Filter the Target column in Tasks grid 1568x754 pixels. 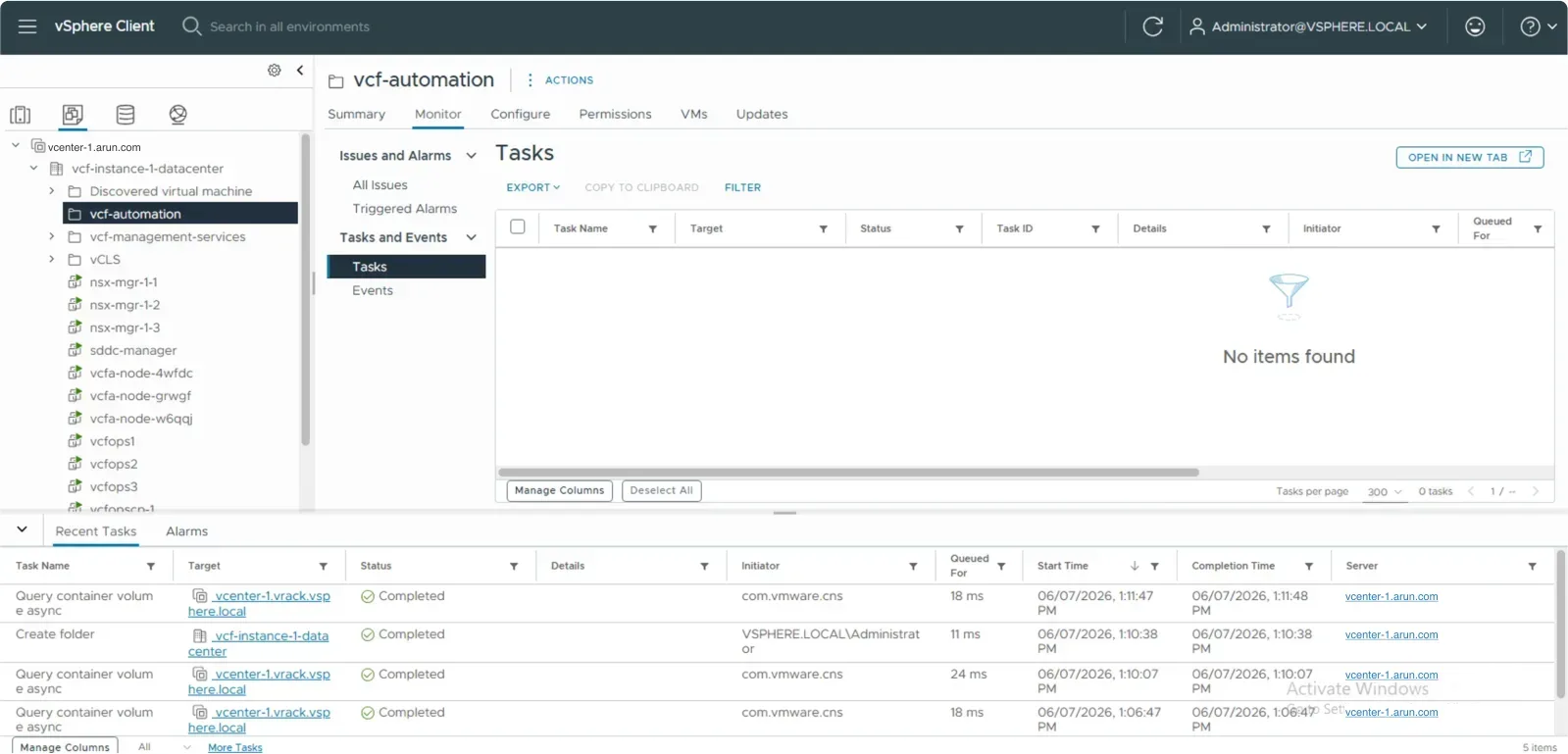click(x=823, y=228)
